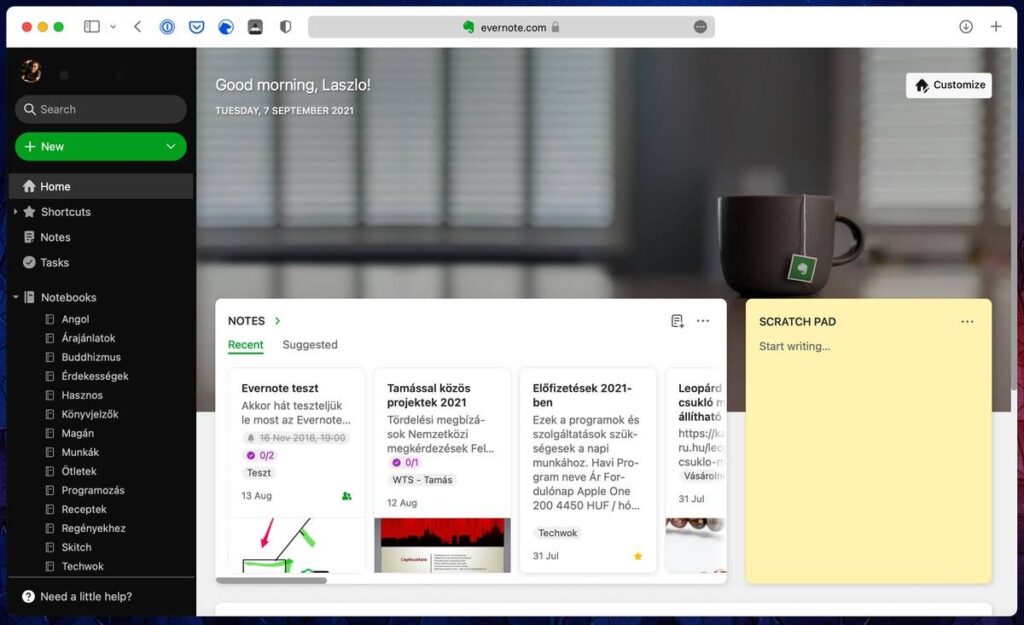Click the dark square extension icon in toolbar
Image resolution: width=1024 pixels, height=625 pixels.
coord(255,27)
